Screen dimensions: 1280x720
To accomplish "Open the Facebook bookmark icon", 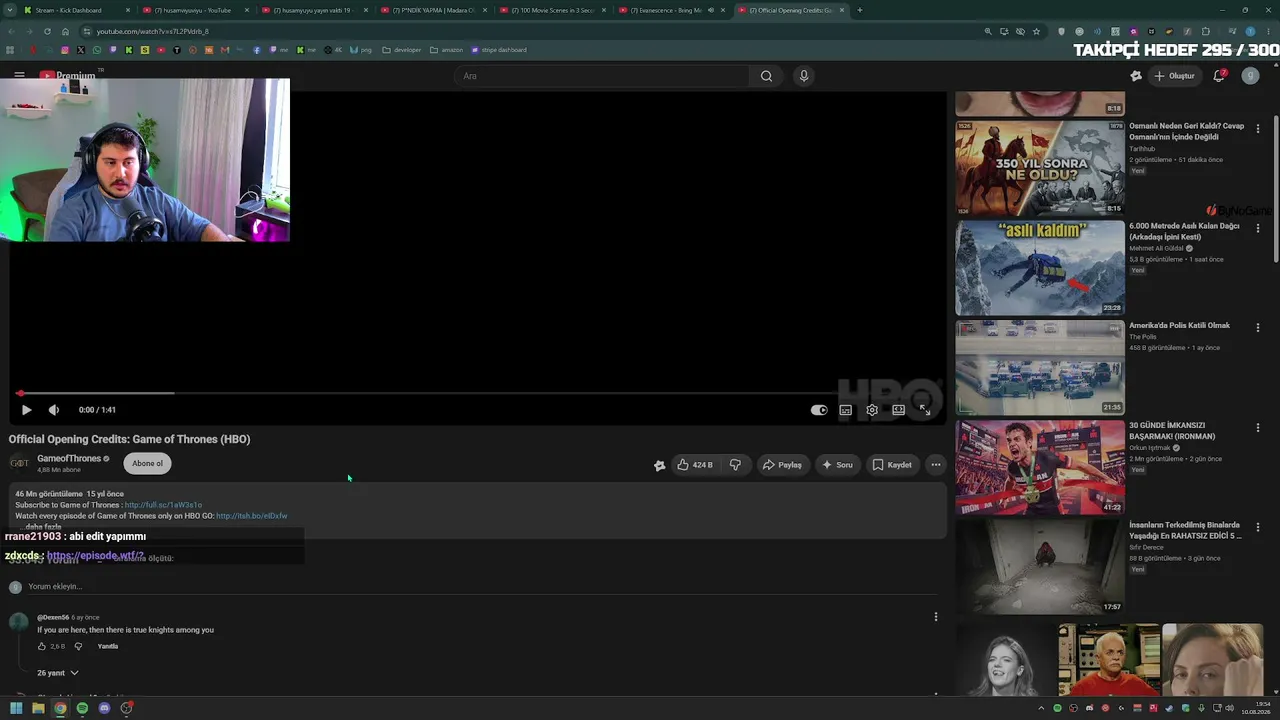I will point(257,50).
